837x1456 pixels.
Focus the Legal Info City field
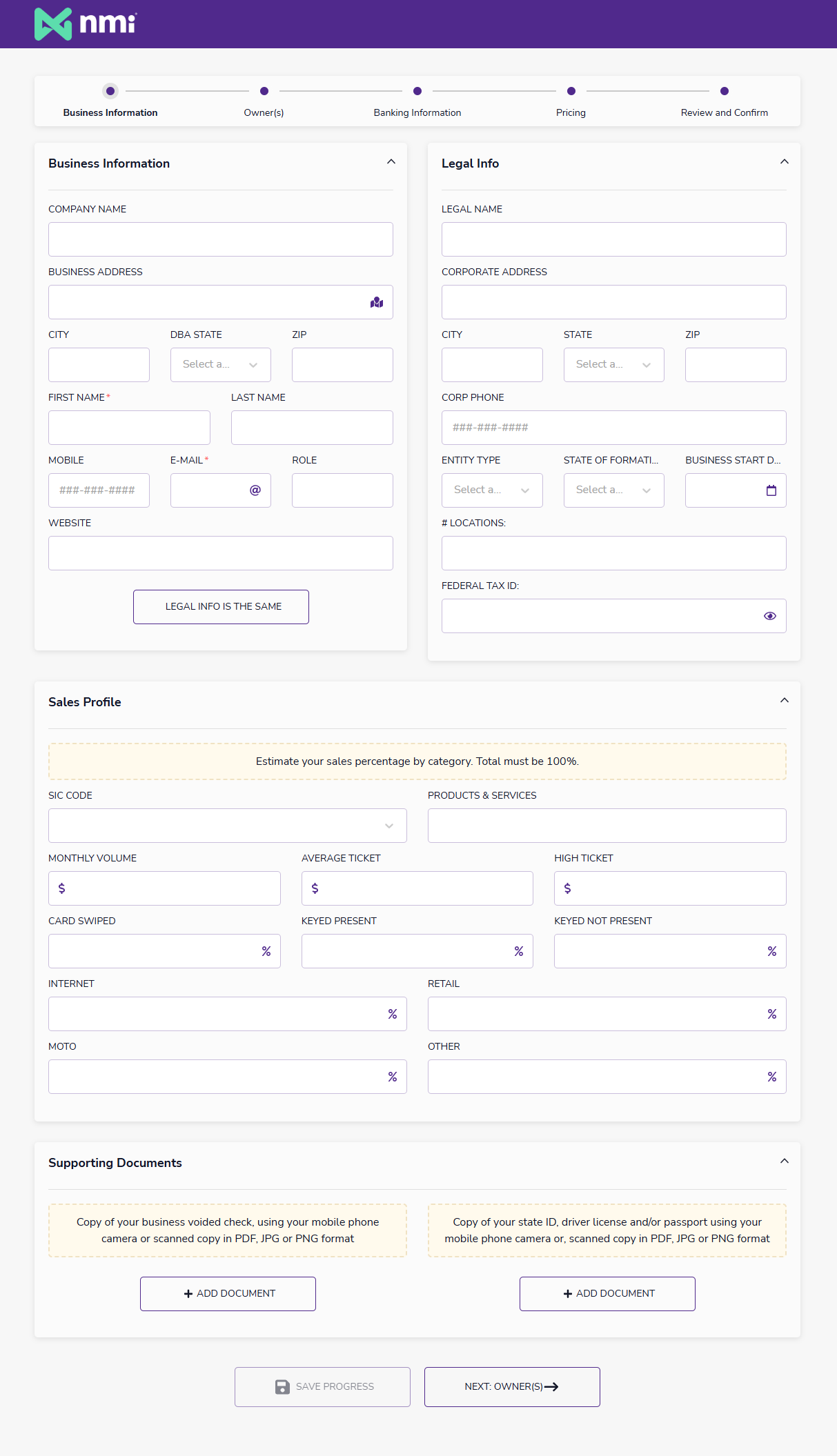coord(492,365)
